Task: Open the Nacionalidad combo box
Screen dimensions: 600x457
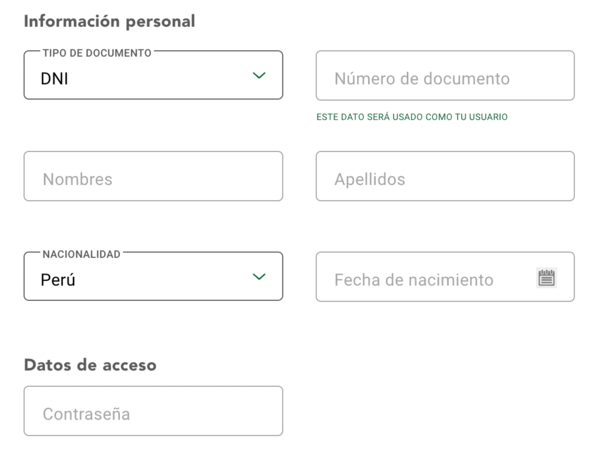Action: click(153, 277)
